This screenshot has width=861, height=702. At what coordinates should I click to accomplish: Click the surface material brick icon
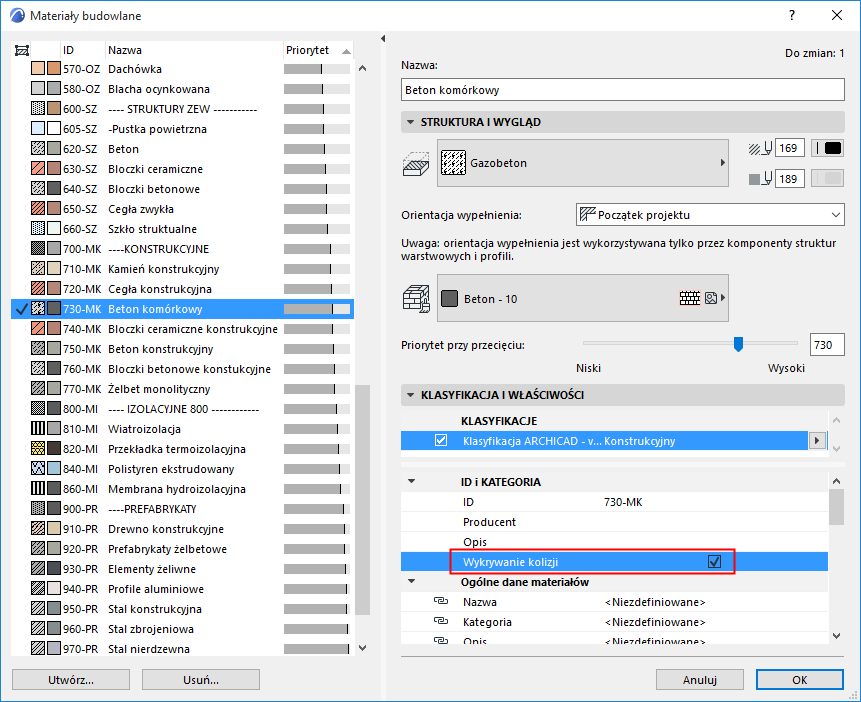click(x=416, y=298)
